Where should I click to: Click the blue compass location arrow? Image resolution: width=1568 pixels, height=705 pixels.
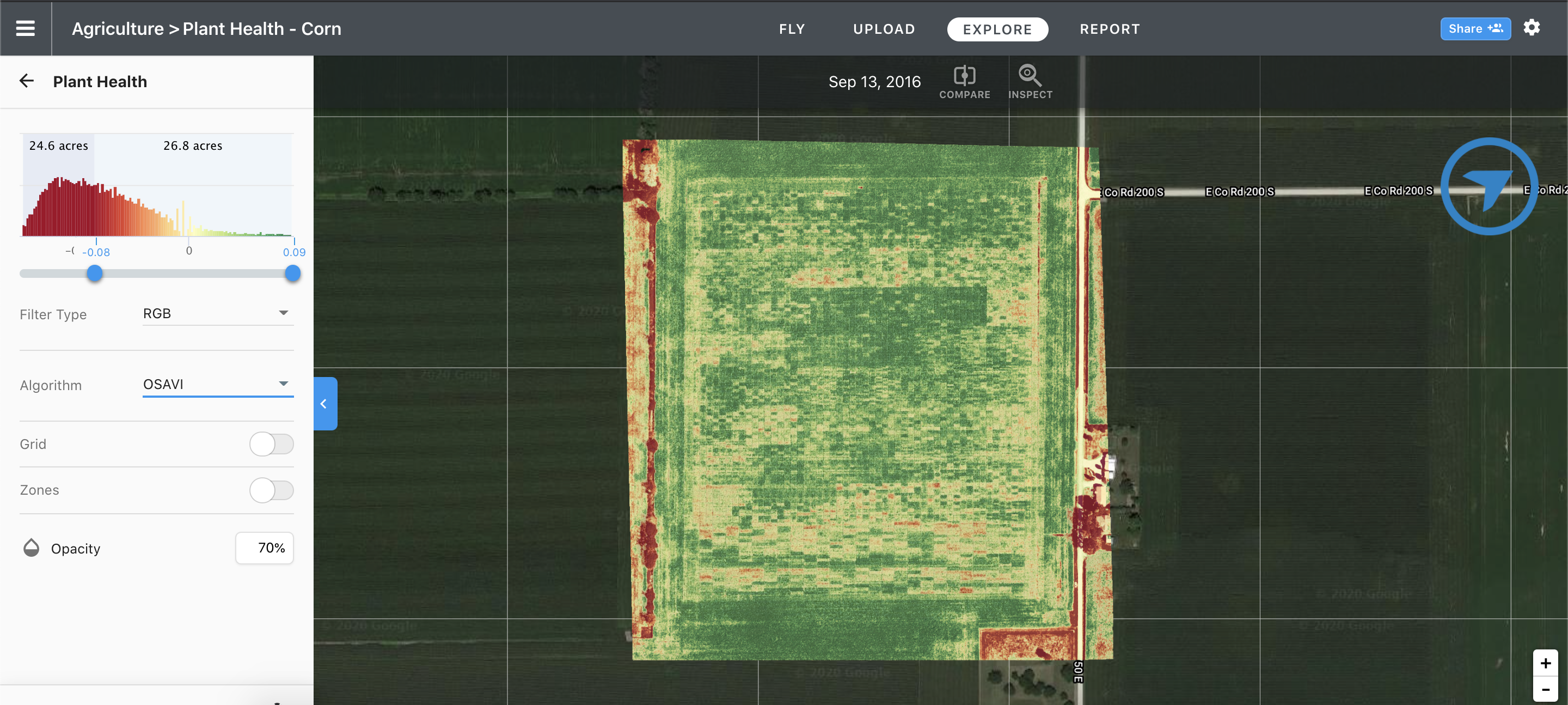point(1489,186)
